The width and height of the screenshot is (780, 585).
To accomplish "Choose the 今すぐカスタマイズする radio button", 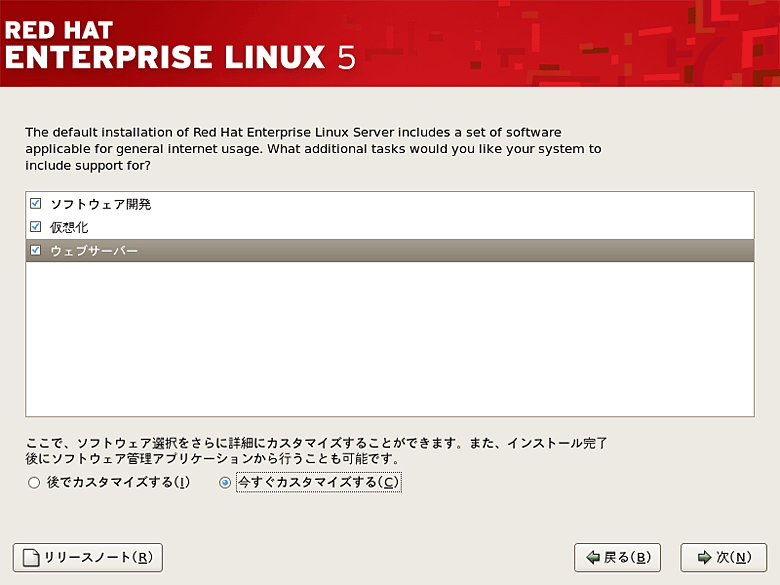I will pyautogui.click(x=225, y=483).
